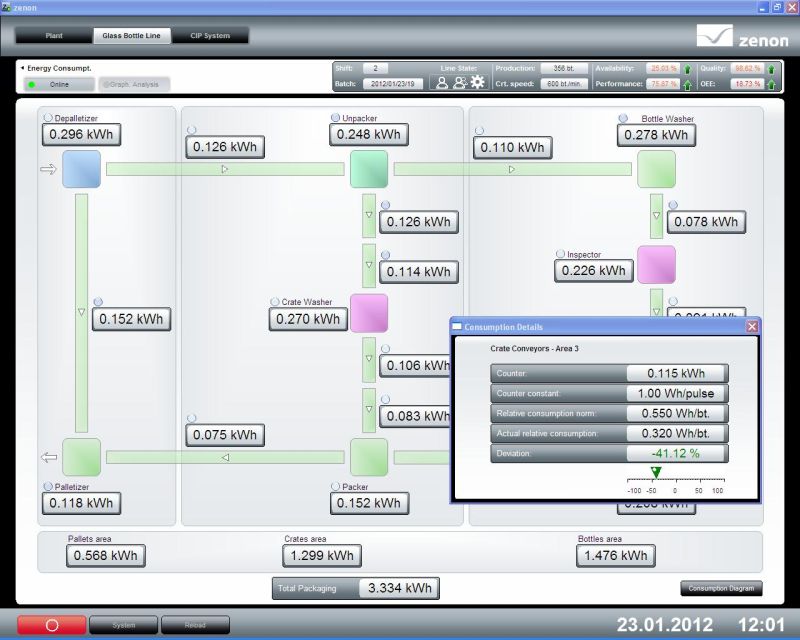Select the pink Inspector machine block
This screenshot has height=640, width=800.
click(x=656, y=264)
